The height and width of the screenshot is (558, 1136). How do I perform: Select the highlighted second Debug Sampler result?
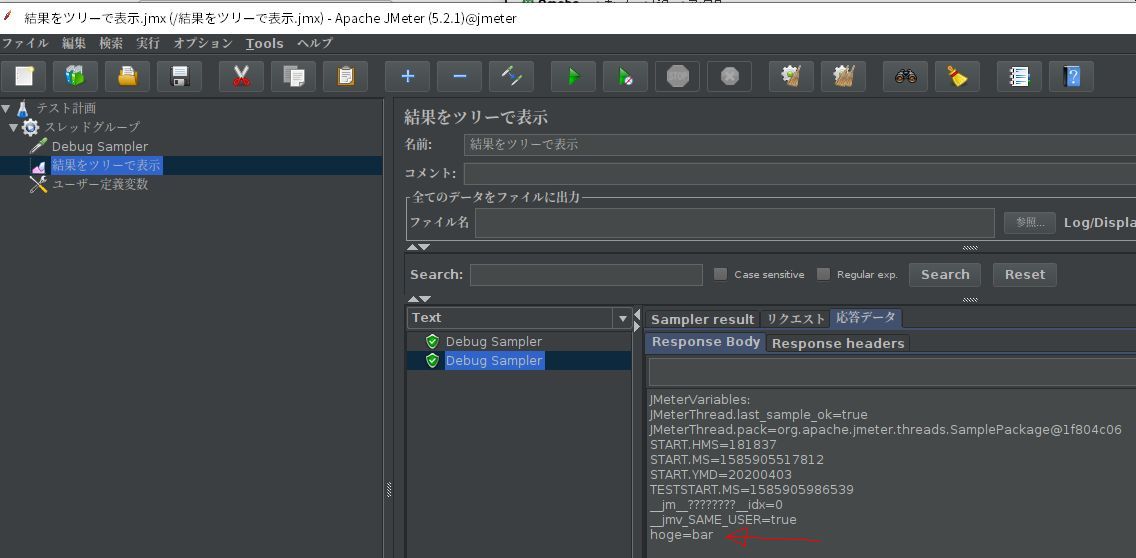coord(493,360)
